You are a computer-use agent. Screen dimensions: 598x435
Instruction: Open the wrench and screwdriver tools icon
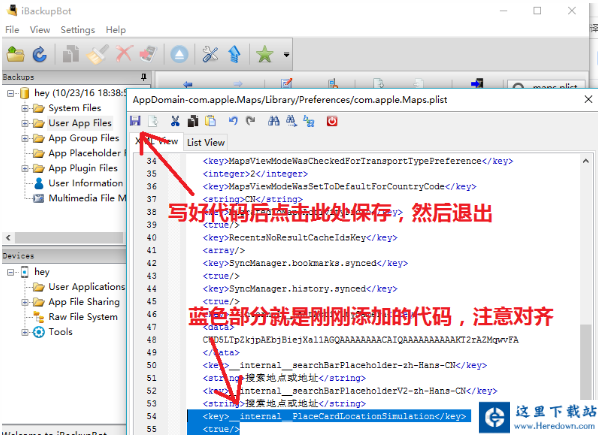pyautogui.click(x=210, y=55)
